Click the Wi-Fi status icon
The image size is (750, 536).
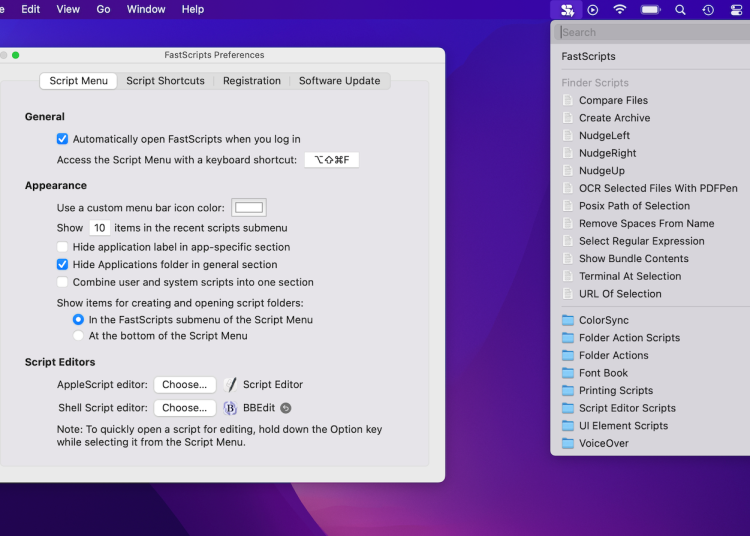[620, 10]
